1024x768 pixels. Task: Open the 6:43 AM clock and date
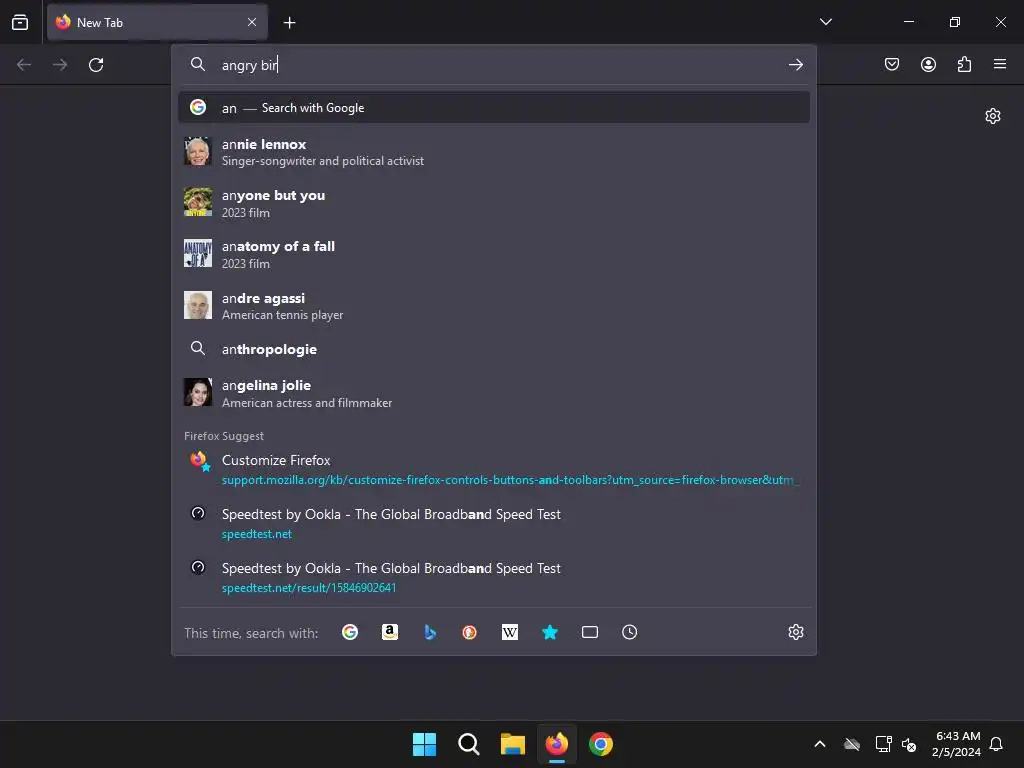click(x=956, y=744)
